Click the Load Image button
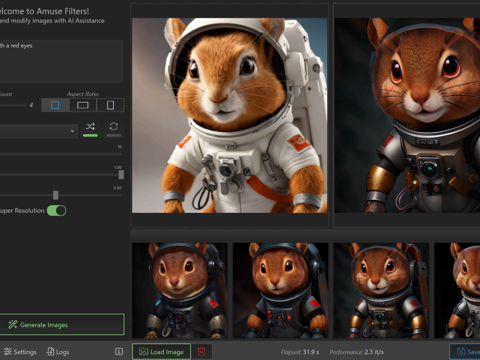This screenshot has width=480, height=360. pos(162,352)
